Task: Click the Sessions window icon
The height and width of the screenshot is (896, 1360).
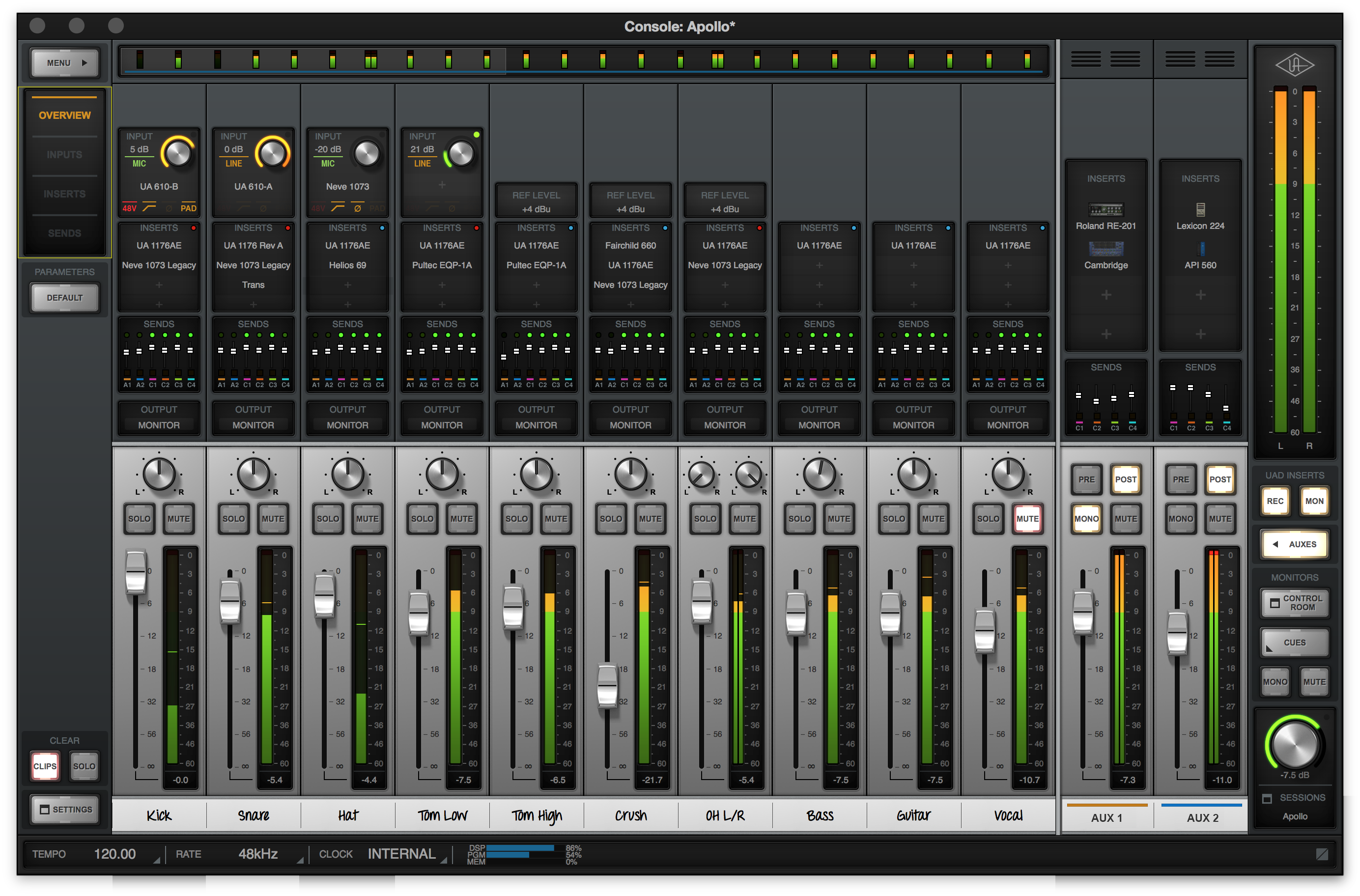Action: point(1266,798)
